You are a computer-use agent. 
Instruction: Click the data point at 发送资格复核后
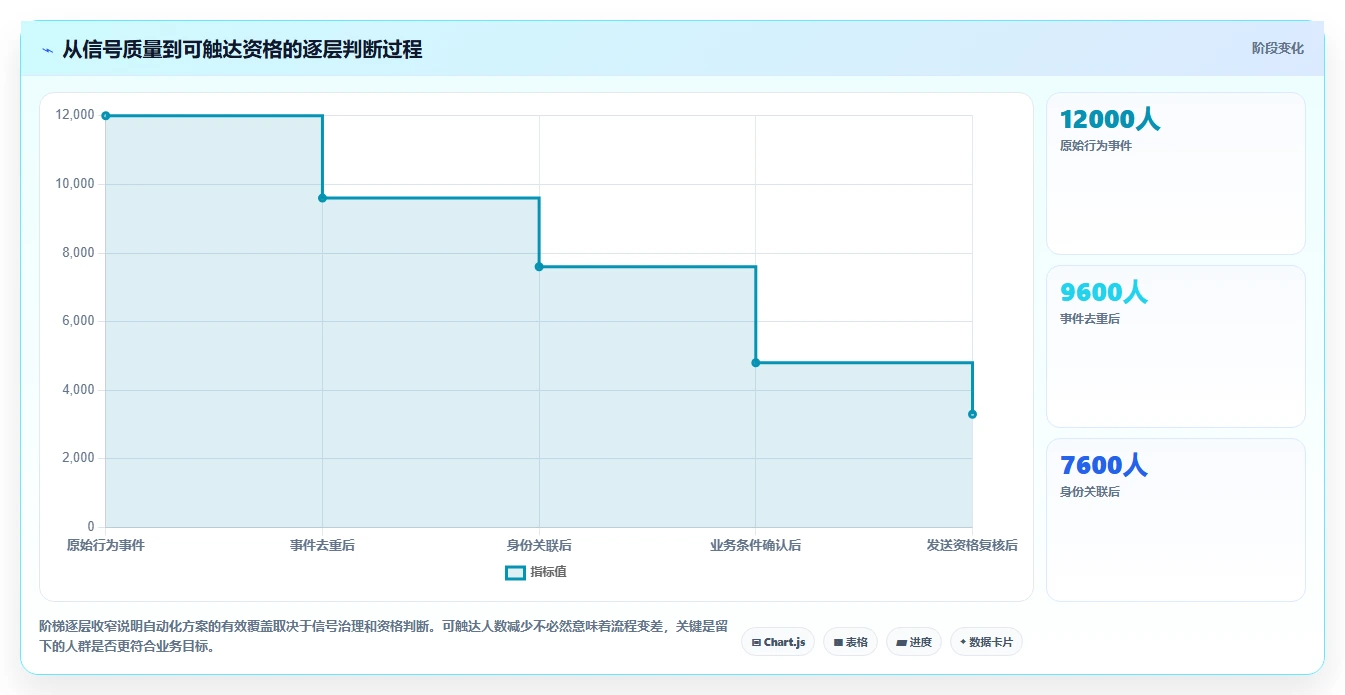point(972,414)
